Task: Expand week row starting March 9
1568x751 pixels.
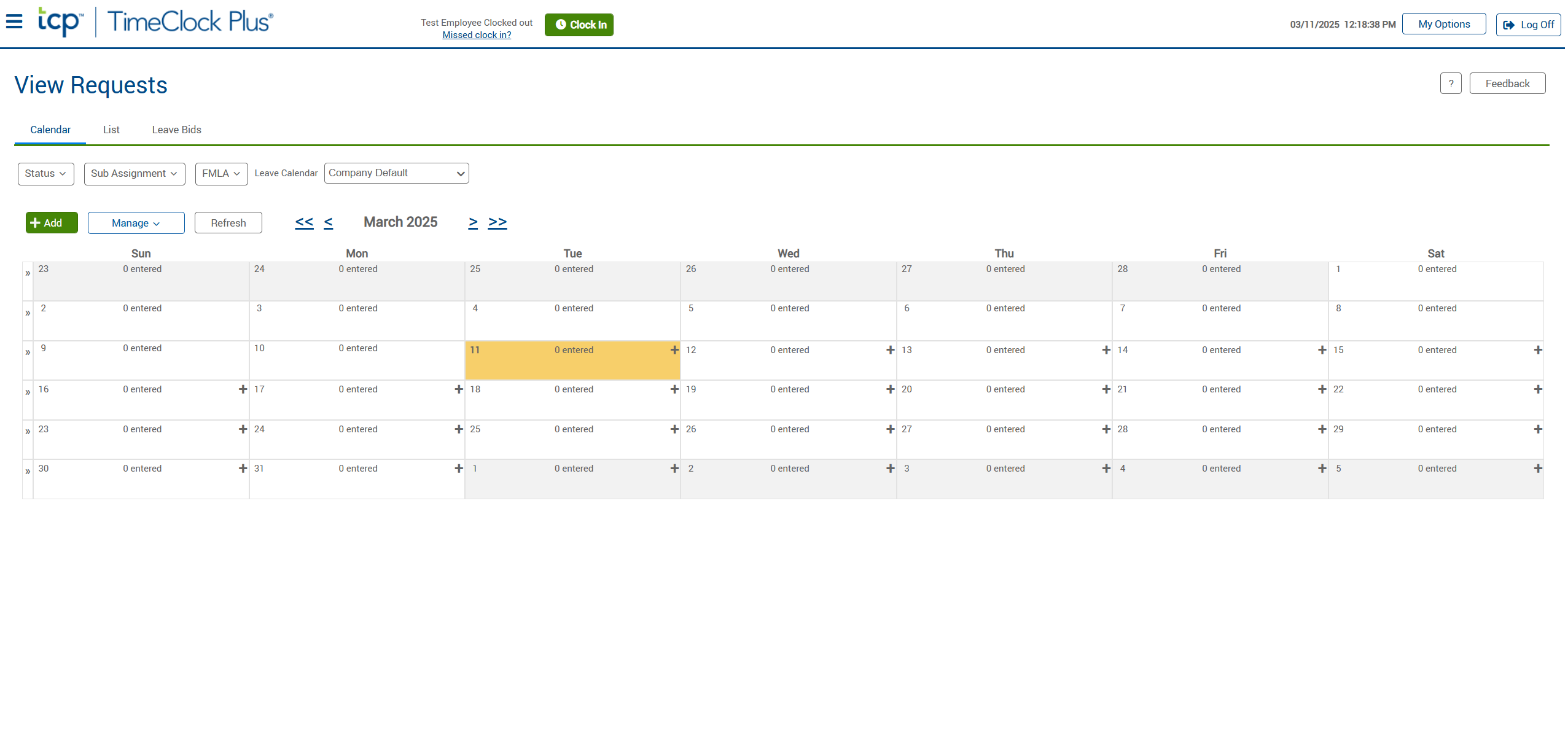Action: click(x=28, y=352)
